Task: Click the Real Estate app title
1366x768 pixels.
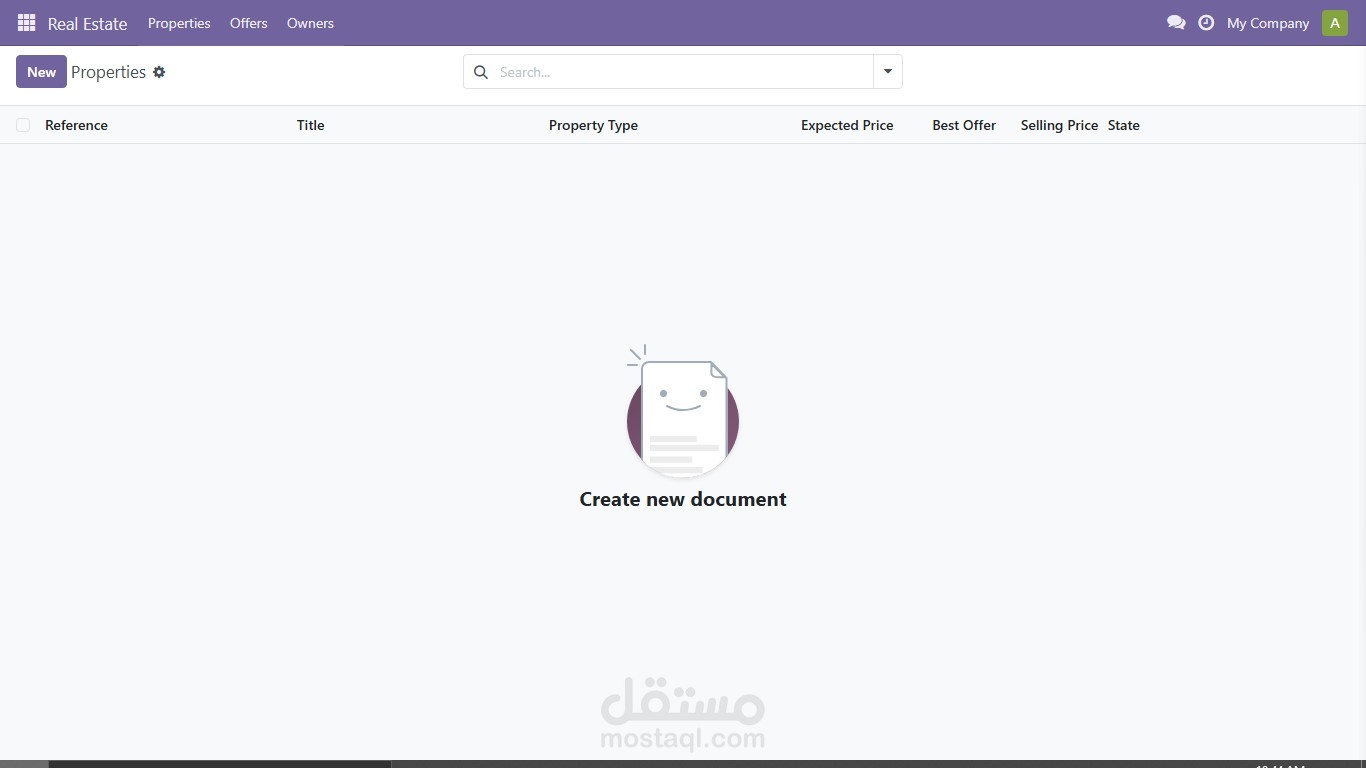Action: 88,23
